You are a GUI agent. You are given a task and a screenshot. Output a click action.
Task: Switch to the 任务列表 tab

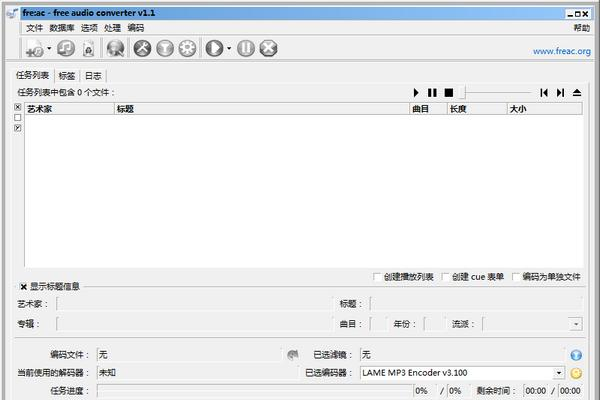pos(33,75)
